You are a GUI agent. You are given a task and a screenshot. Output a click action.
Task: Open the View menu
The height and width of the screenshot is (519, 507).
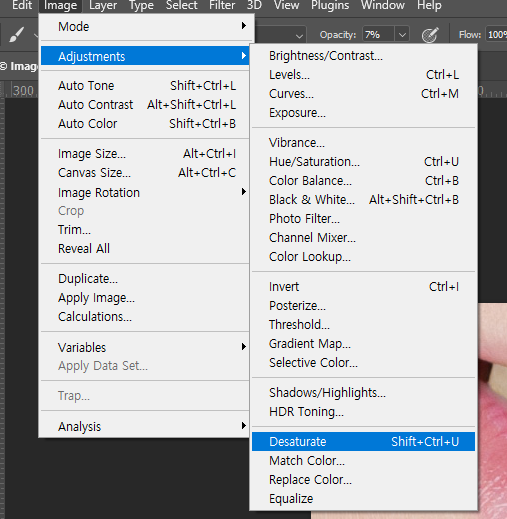click(x=286, y=5)
